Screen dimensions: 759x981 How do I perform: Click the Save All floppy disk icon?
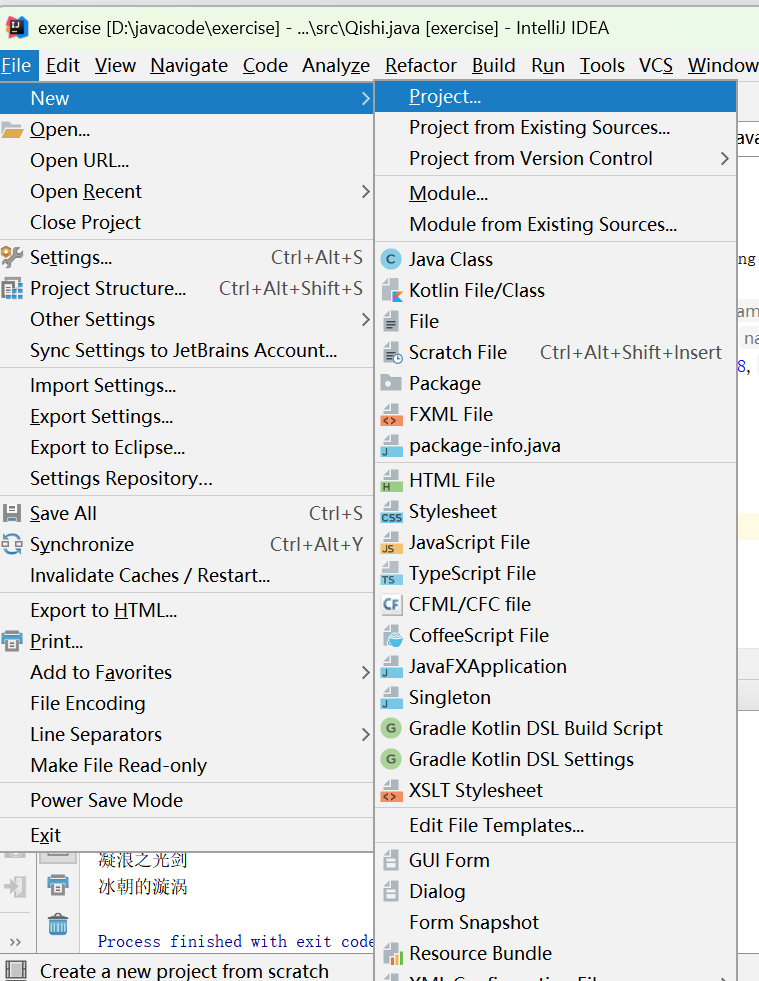coord(12,514)
